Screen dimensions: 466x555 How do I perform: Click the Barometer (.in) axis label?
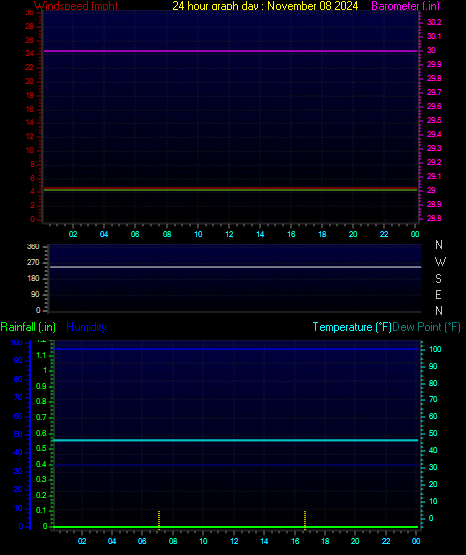[x=405, y=6]
